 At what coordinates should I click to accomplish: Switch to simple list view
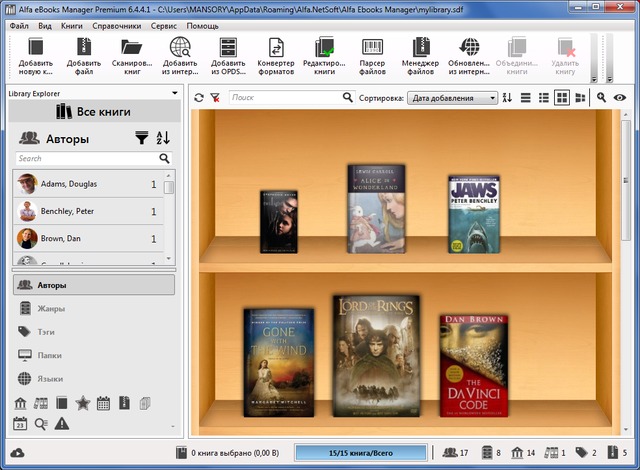pyautogui.click(x=526, y=98)
